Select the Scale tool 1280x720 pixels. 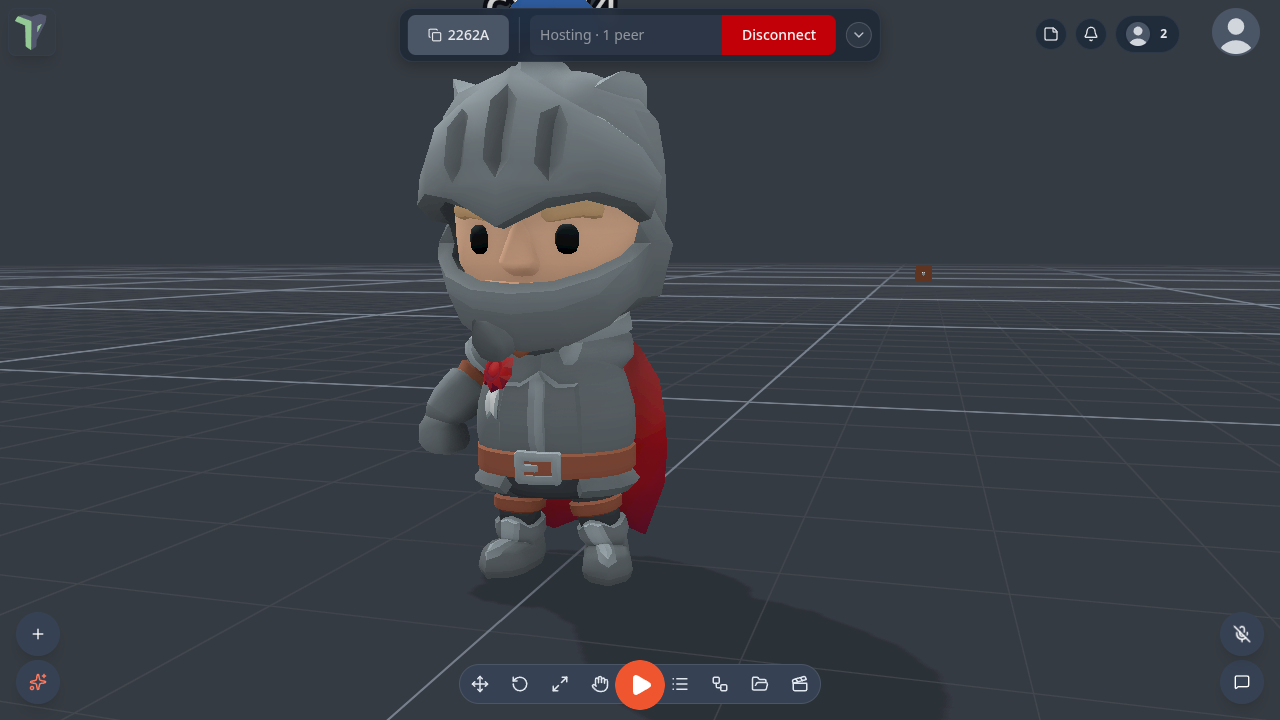coord(560,684)
